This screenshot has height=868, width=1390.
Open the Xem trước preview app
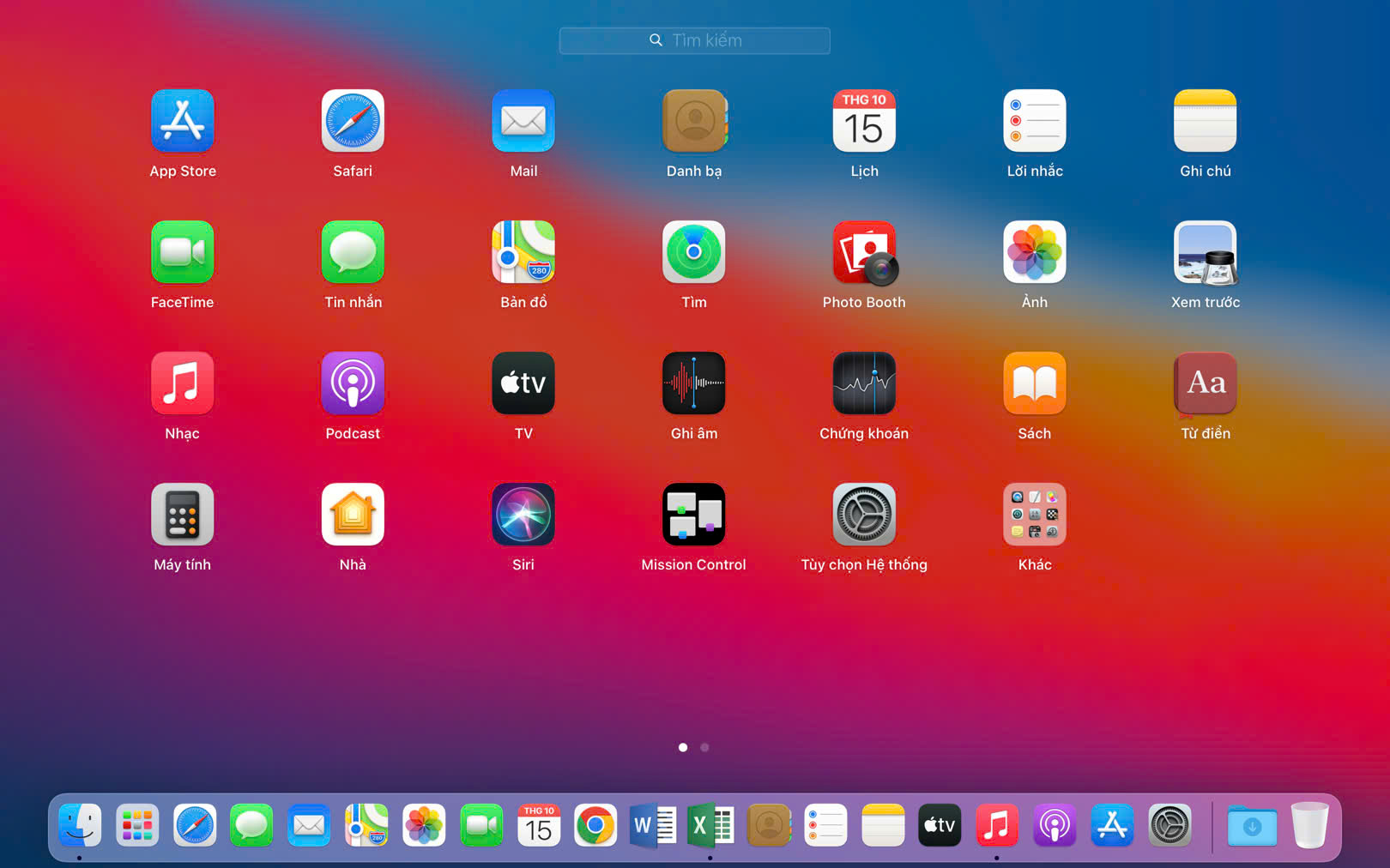1205,253
